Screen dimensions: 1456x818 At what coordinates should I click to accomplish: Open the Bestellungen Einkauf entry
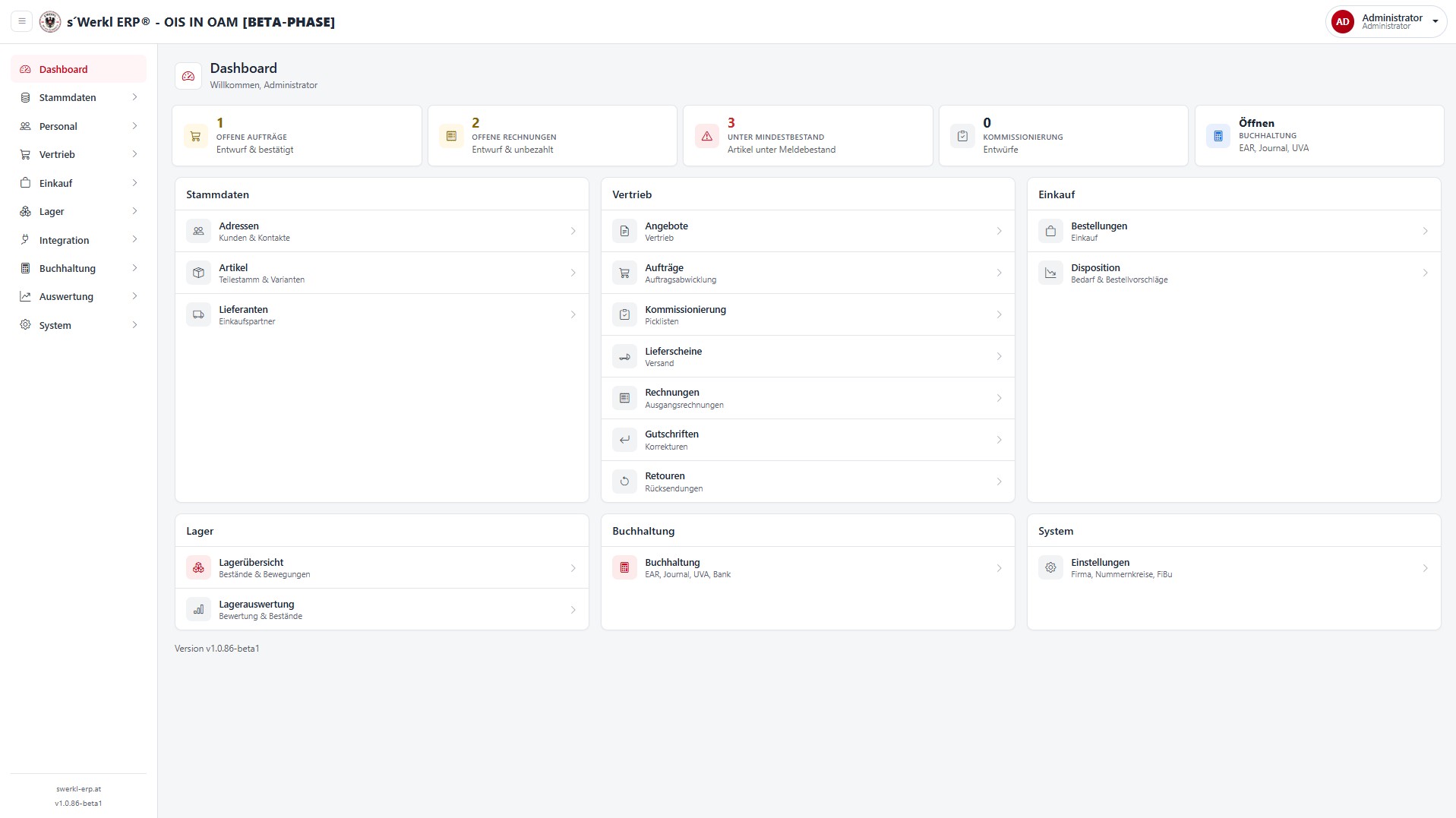(1233, 231)
